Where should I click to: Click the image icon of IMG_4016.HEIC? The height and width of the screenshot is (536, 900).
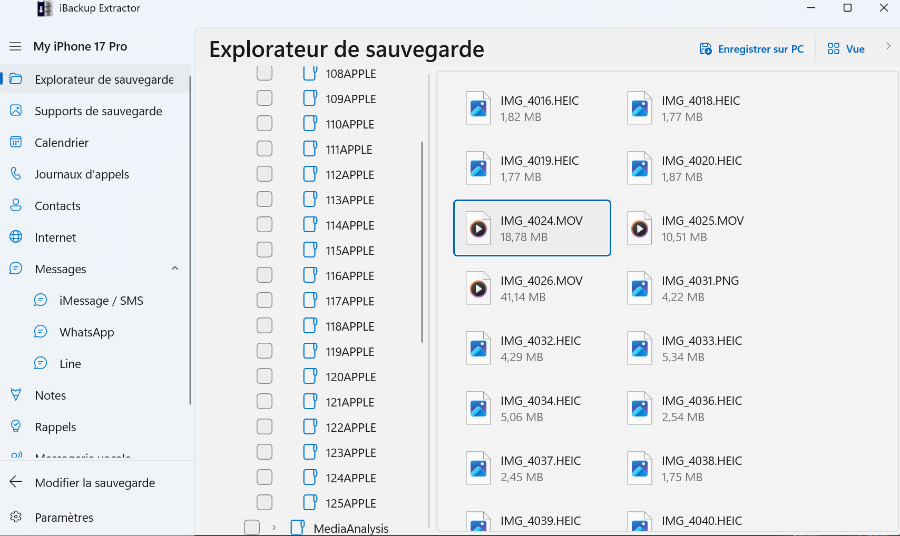[478, 108]
